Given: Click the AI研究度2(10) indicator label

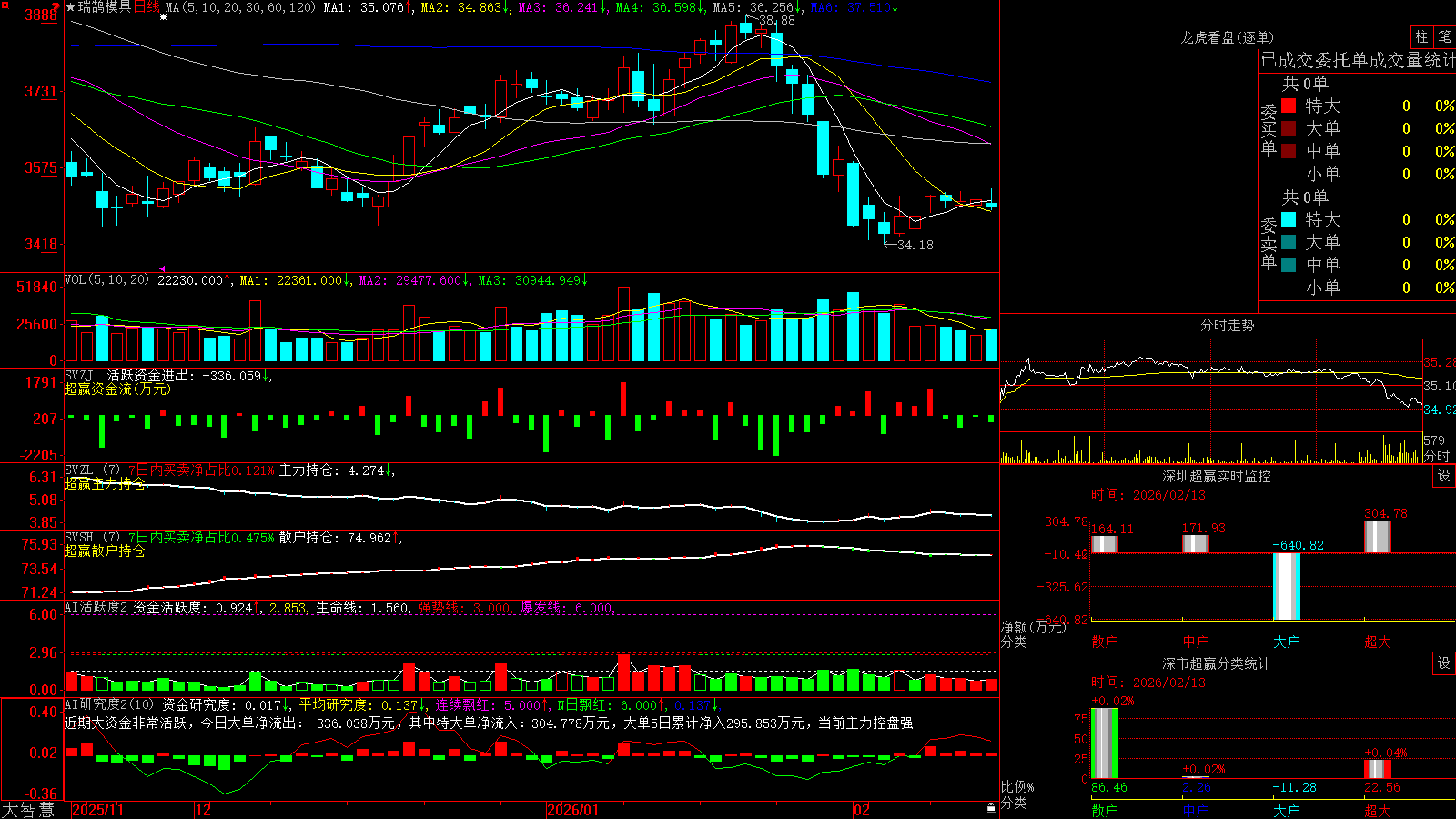Looking at the screenshot, I should [x=109, y=704].
